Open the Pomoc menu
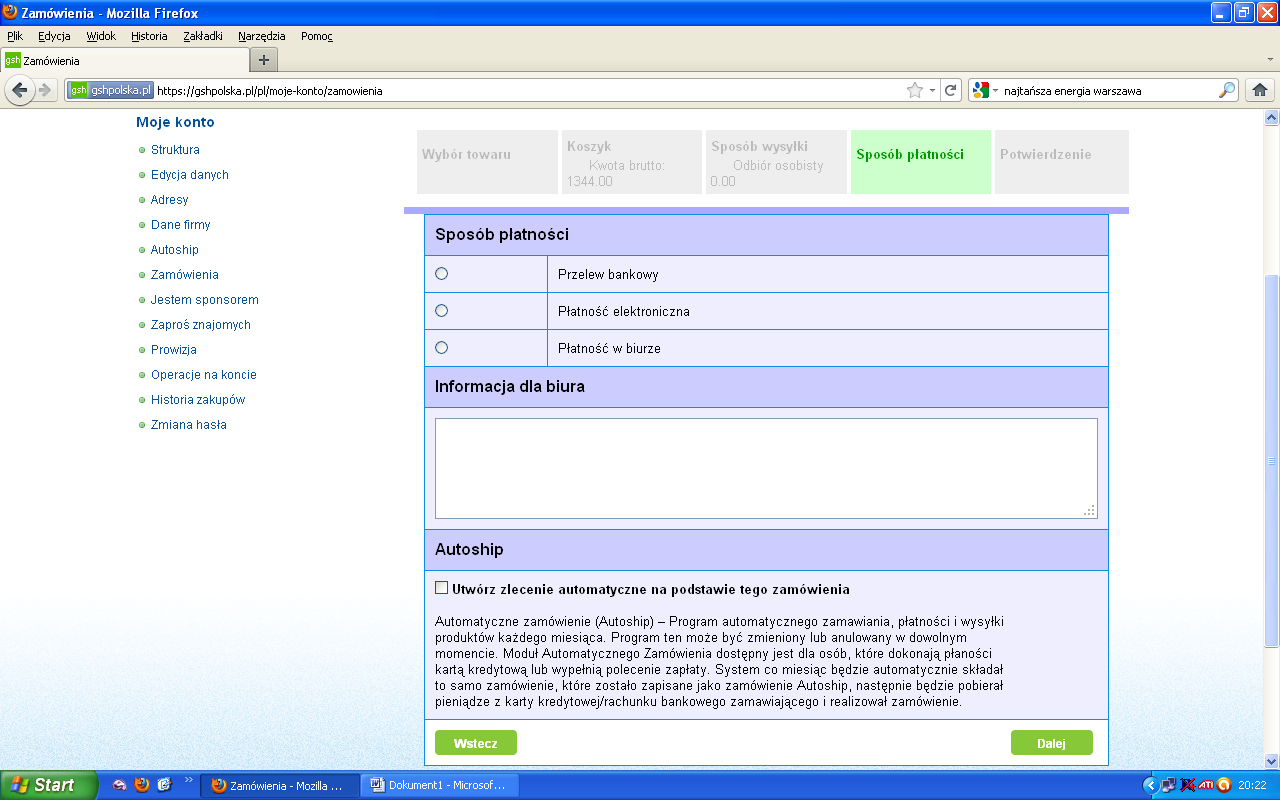 317,36
